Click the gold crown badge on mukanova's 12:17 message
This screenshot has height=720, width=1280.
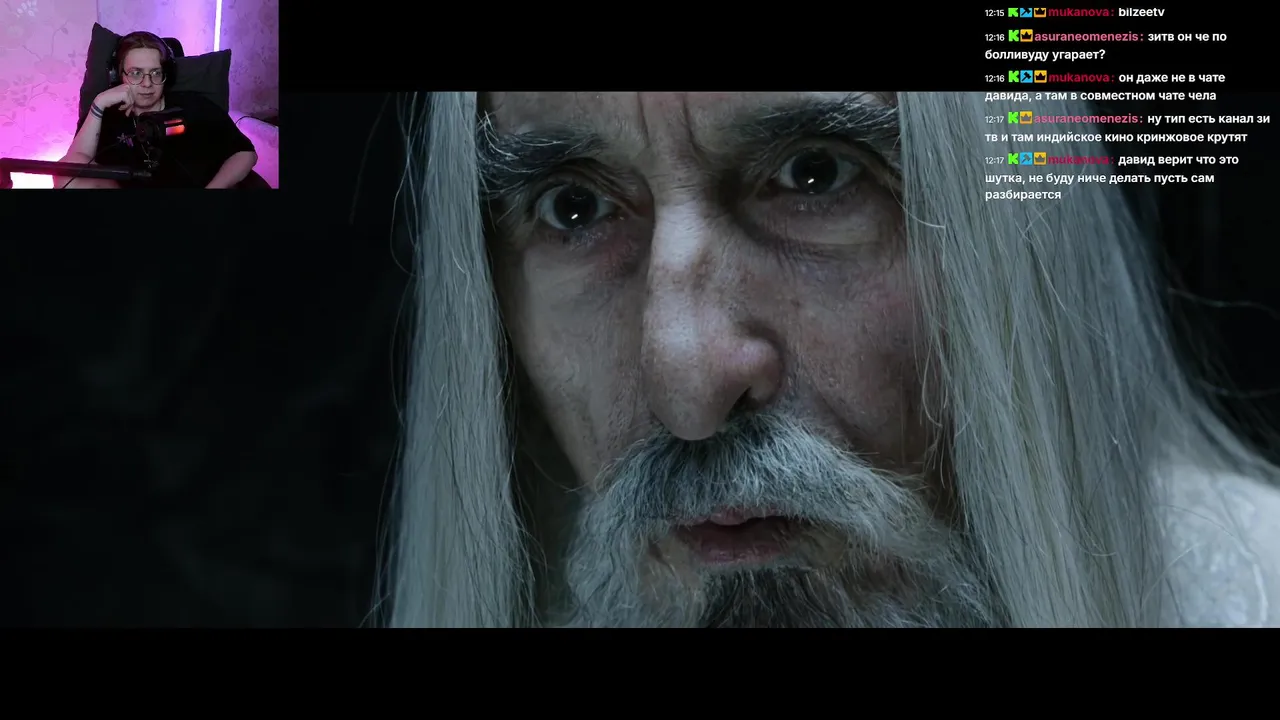[x=1040, y=159]
